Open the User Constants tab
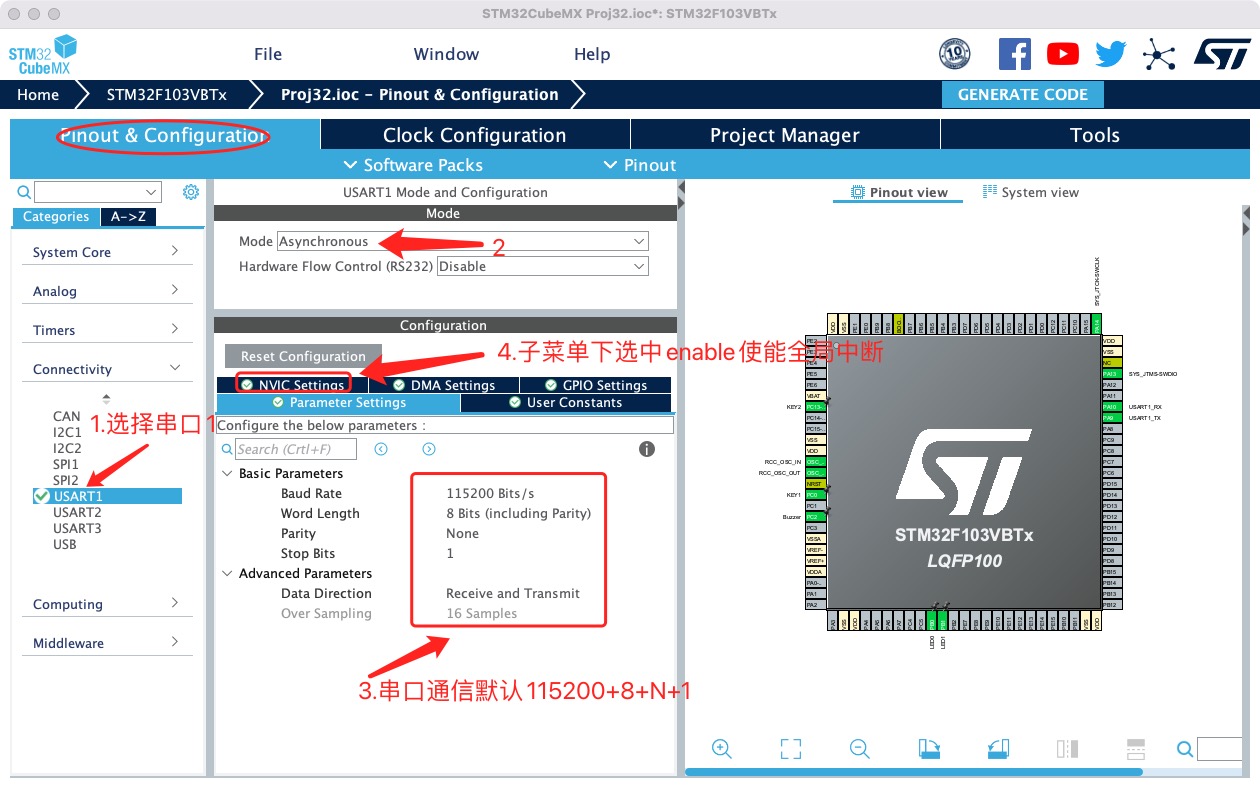Screen dimensions: 1260x788 point(565,402)
